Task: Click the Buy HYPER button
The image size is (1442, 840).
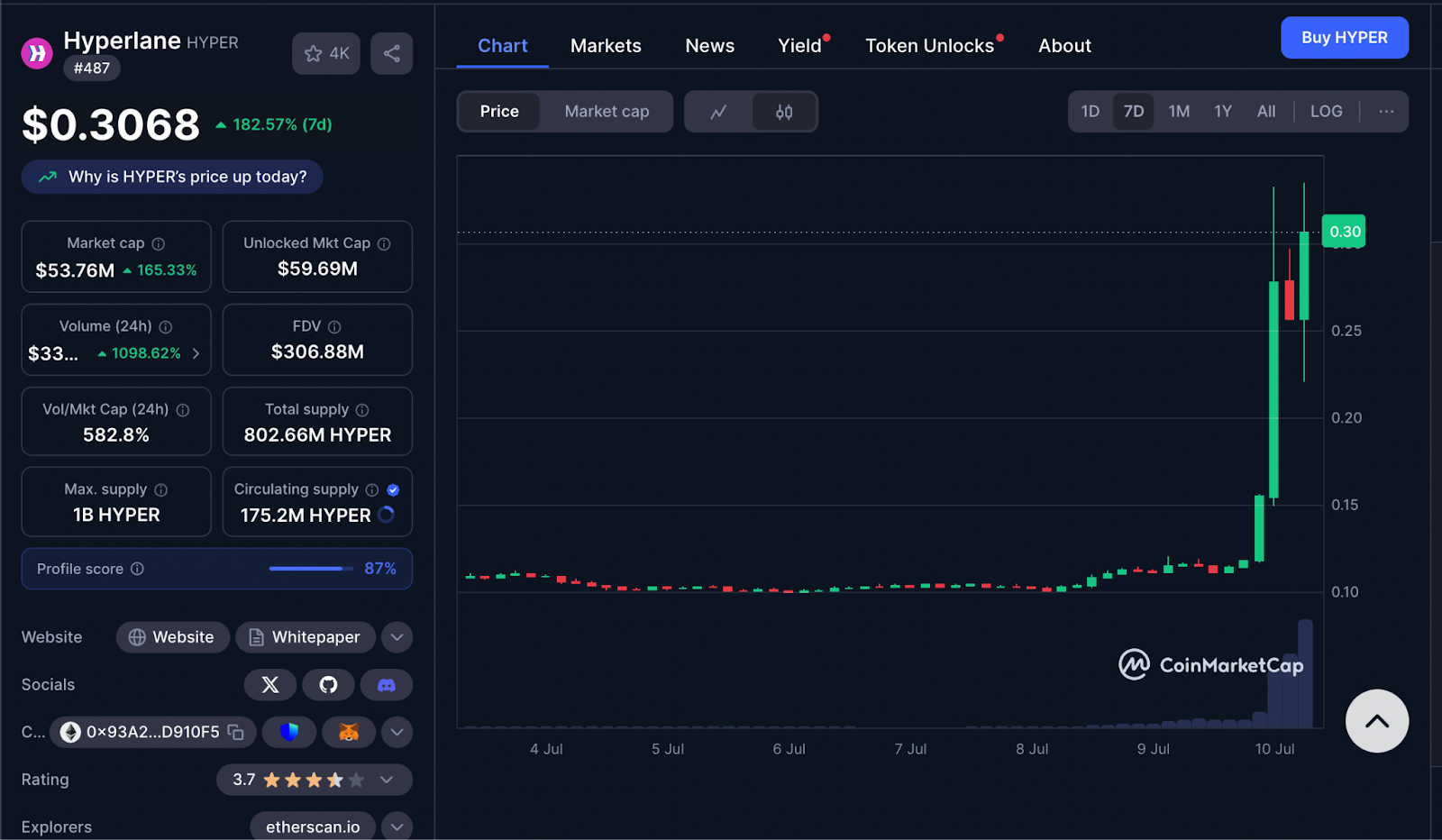Action: coord(1345,38)
